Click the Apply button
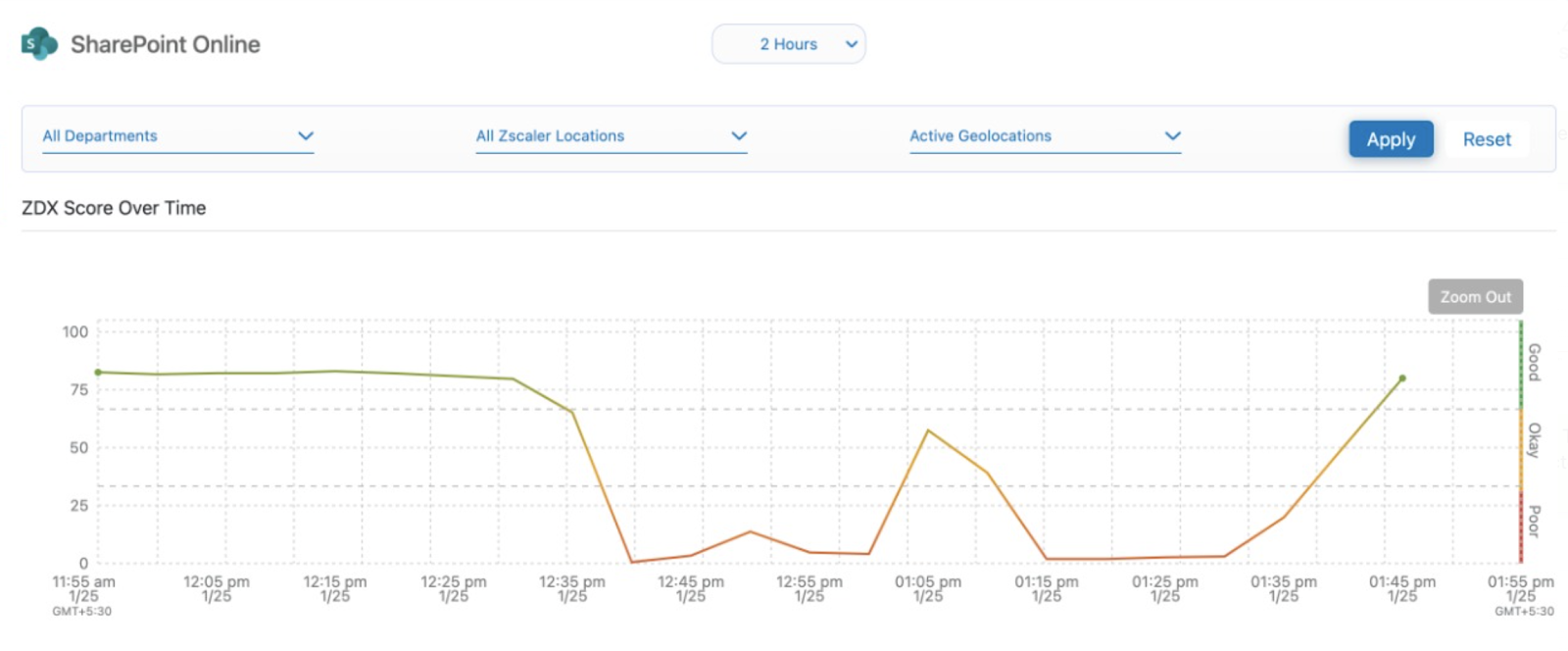1568x651 pixels. (1391, 139)
